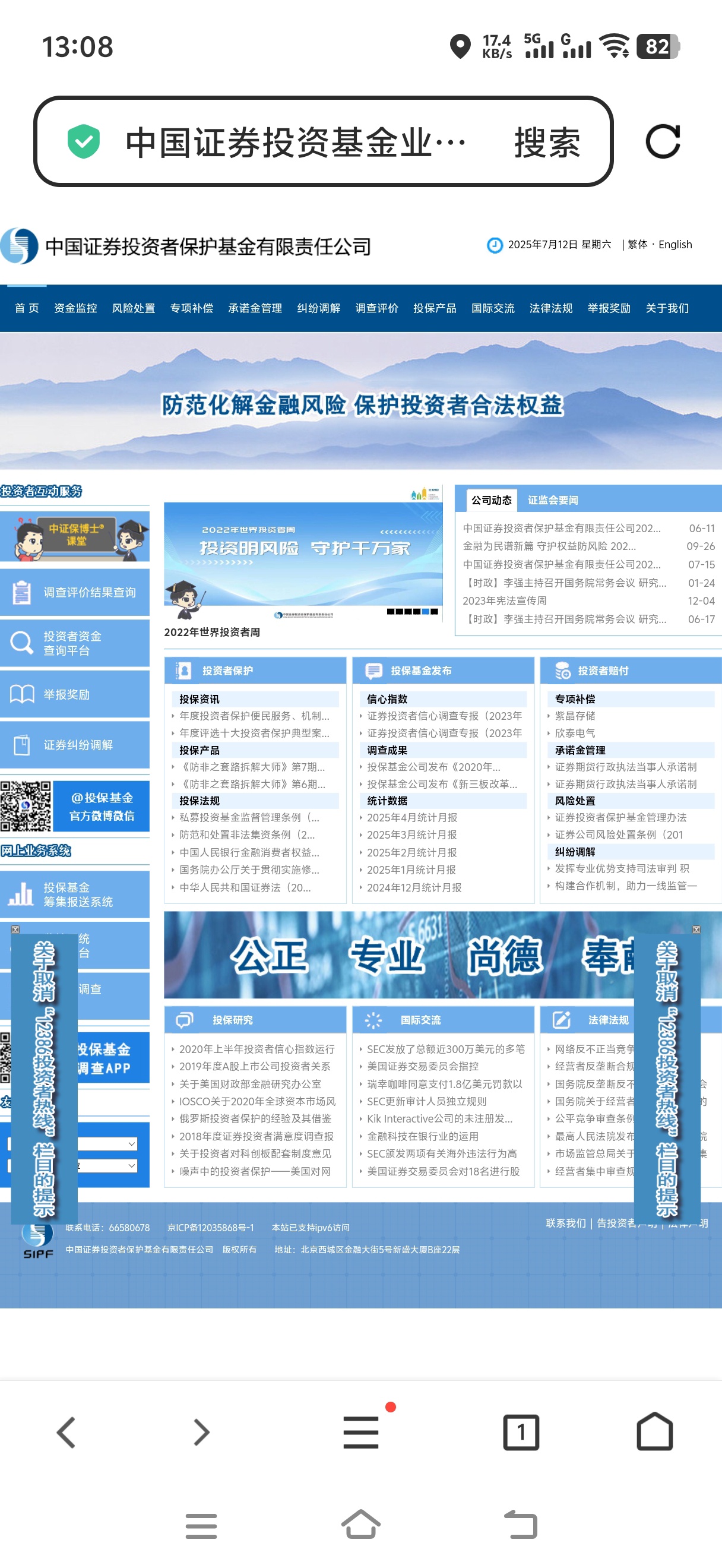Open 调查评价结果查询 sidebar button
This screenshot has height=1568, width=722.
click(x=75, y=592)
